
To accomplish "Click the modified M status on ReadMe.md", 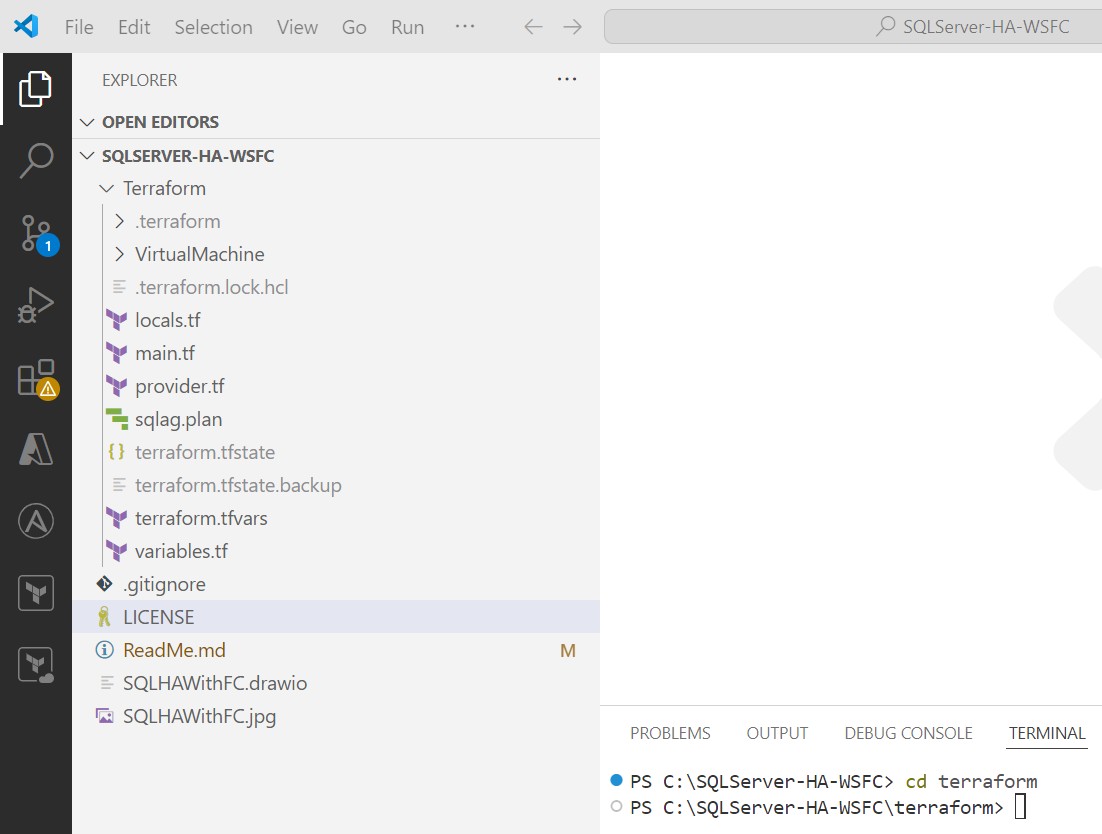I will (x=568, y=651).
